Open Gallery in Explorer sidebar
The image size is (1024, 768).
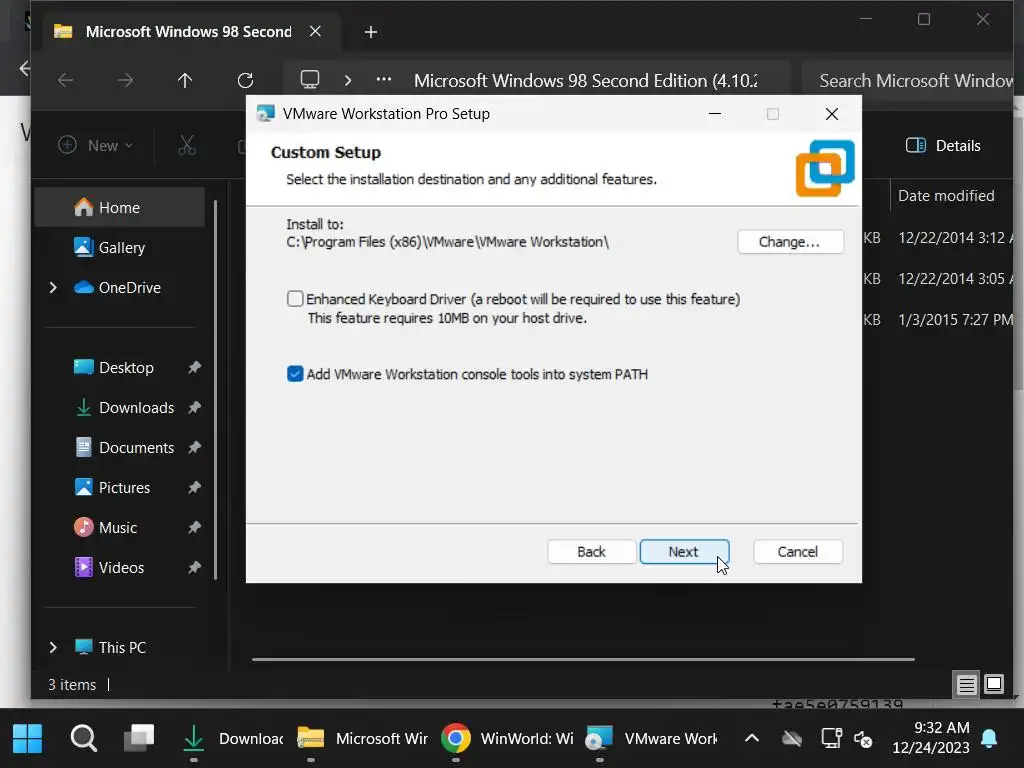[121, 248]
